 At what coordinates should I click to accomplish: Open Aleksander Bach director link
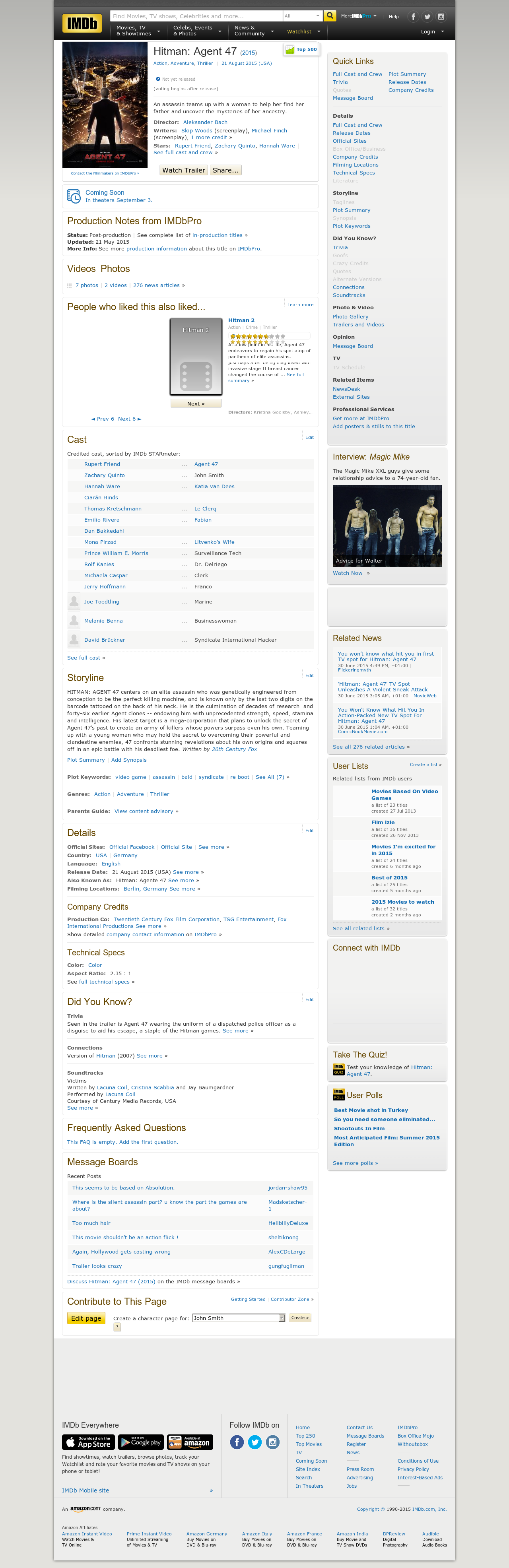[205, 122]
